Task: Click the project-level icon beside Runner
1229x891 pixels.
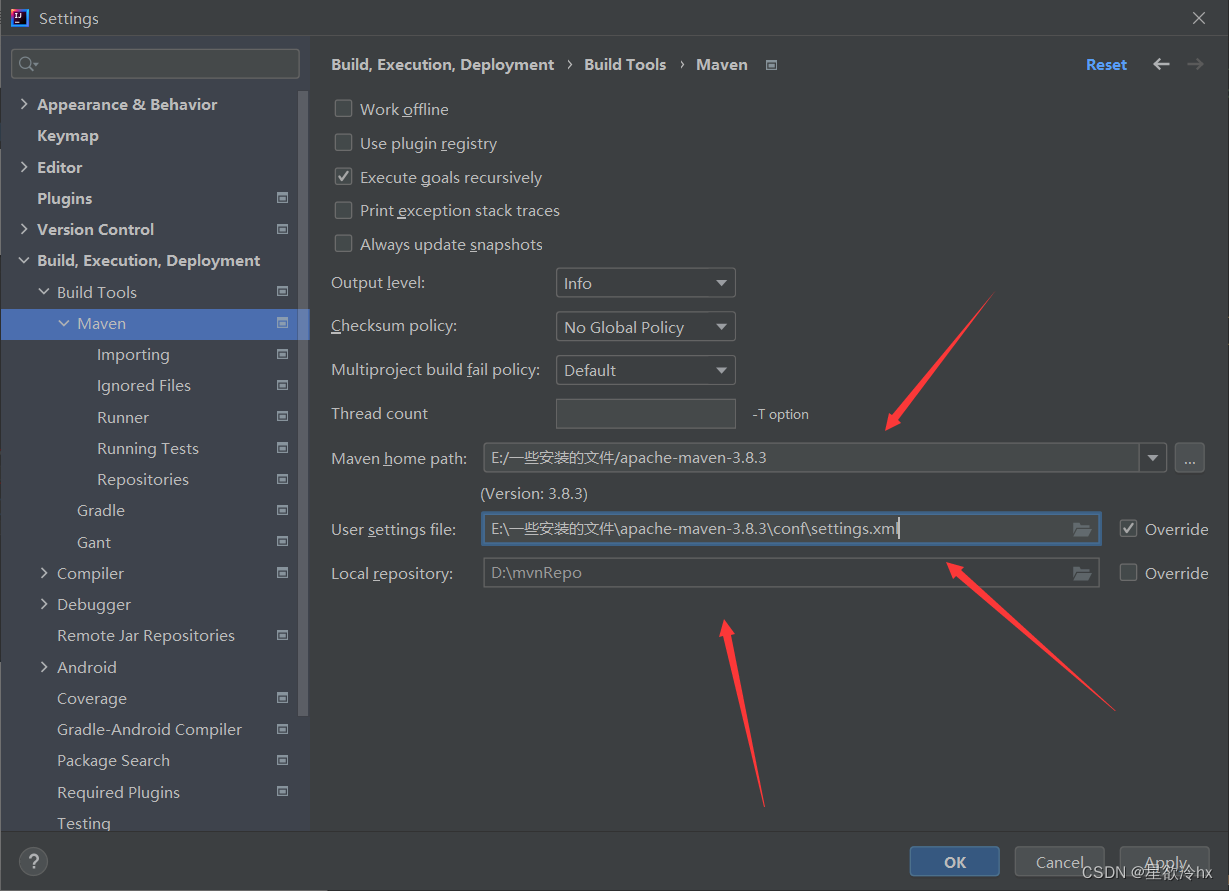Action: pos(283,417)
